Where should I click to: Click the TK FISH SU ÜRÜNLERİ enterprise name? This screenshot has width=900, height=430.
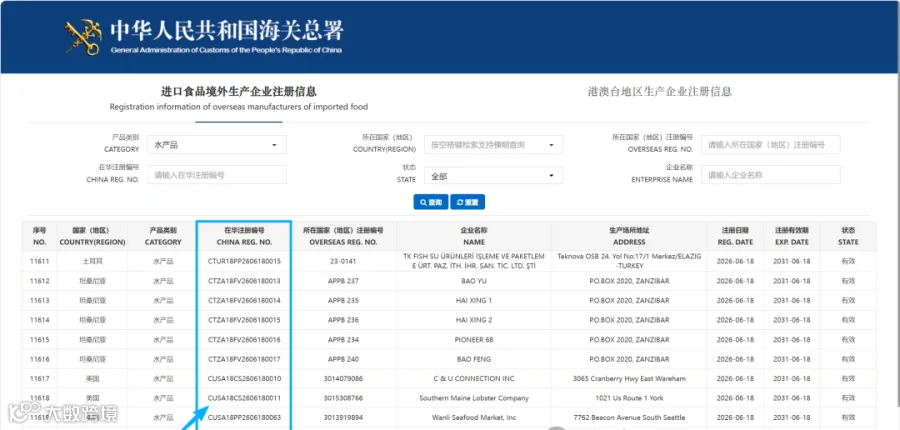(474, 261)
